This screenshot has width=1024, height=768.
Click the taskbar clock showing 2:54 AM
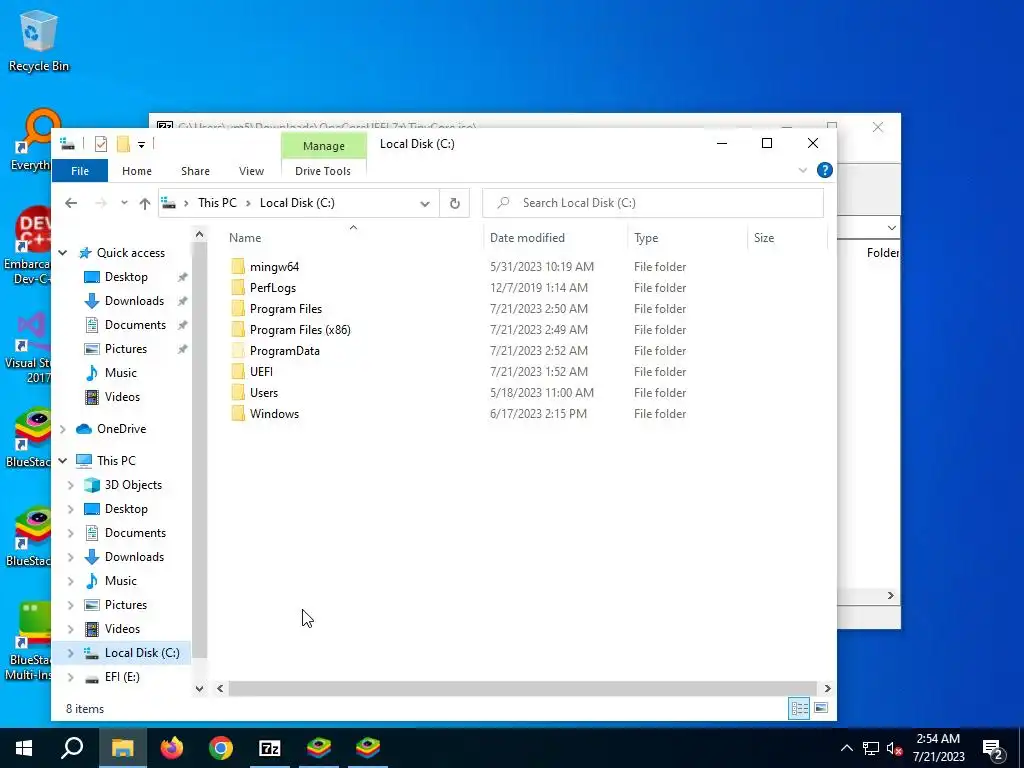click(938, 748)
